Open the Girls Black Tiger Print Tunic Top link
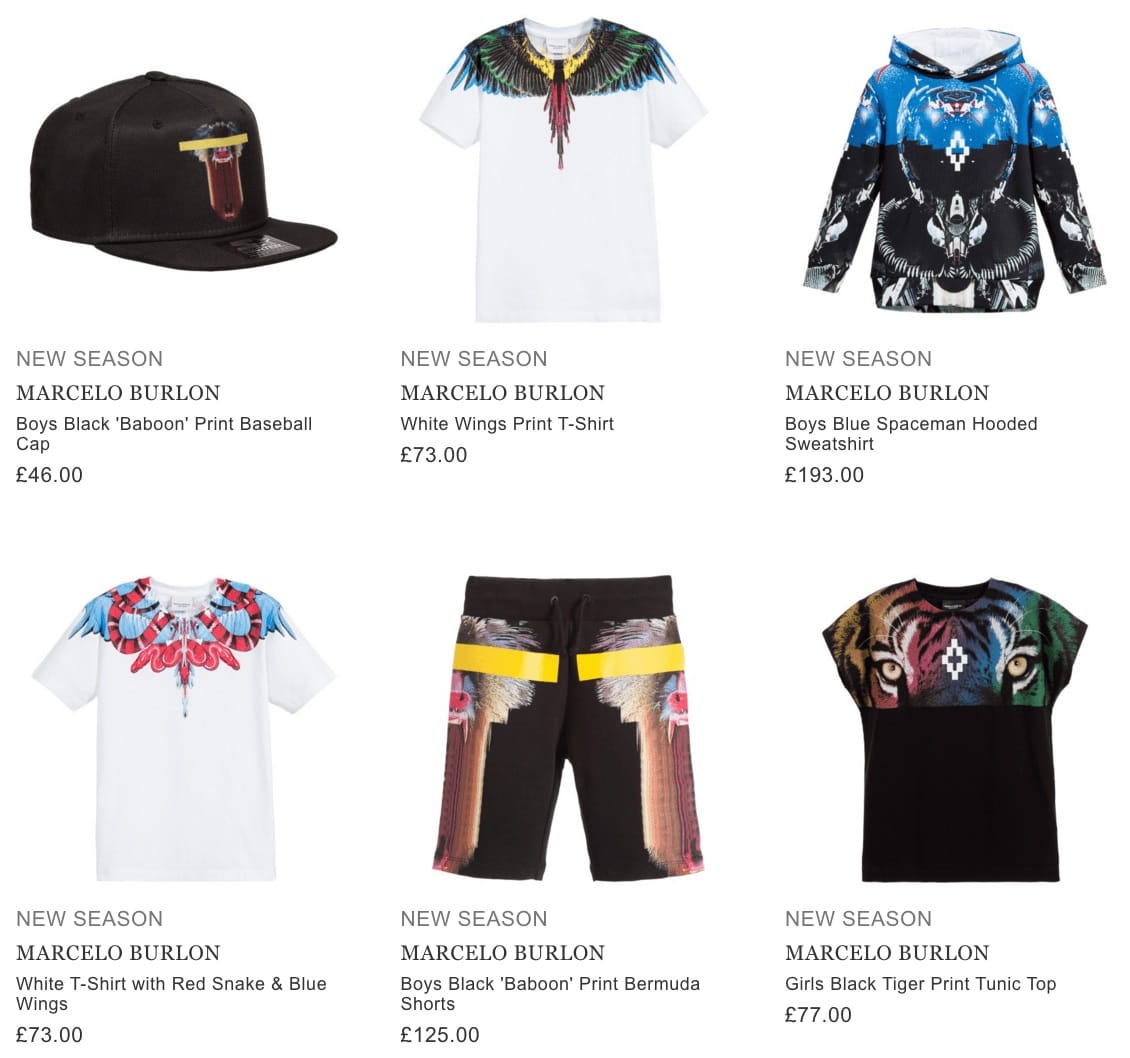 (920, 984)
